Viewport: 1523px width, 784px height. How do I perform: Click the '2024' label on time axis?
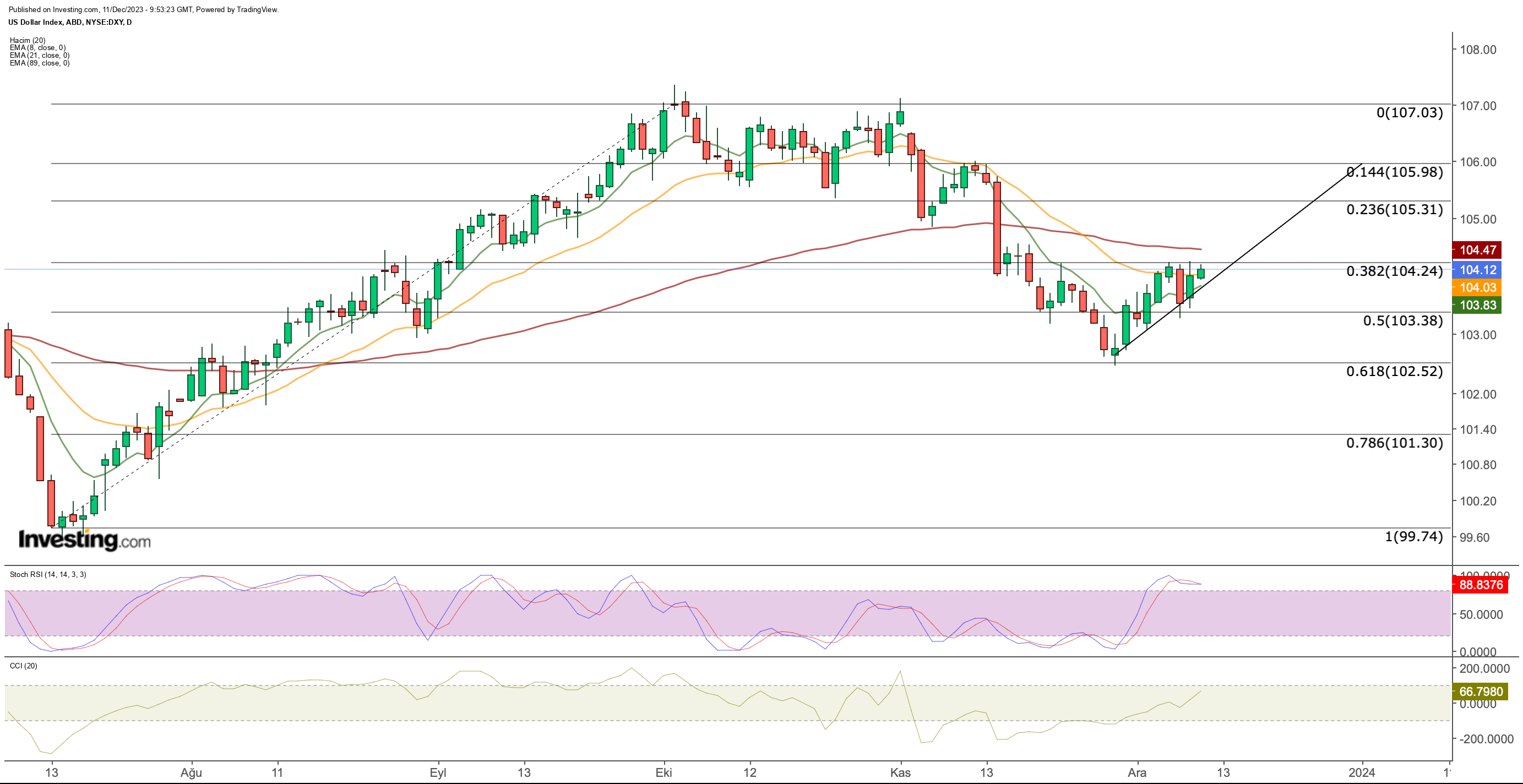pyautogui.click(x=1362, y=773)
